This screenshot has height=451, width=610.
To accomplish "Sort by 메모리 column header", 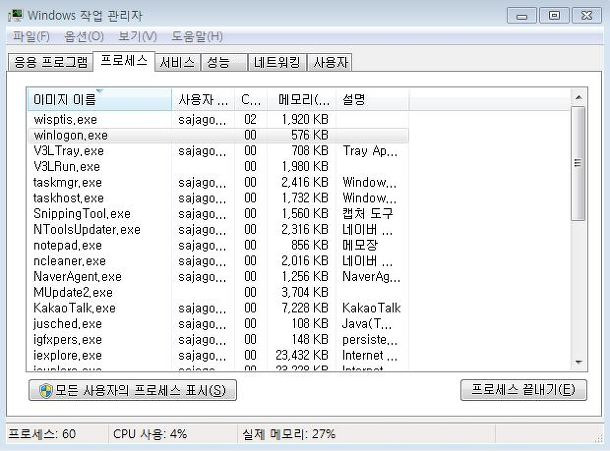I will (301, 100).
